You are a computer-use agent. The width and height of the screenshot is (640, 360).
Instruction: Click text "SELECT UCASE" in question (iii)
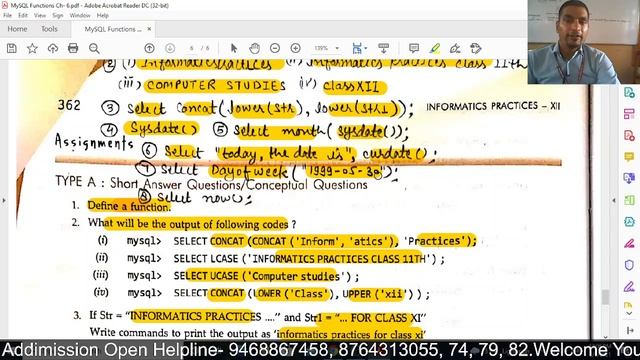click(x=206, y=276)
